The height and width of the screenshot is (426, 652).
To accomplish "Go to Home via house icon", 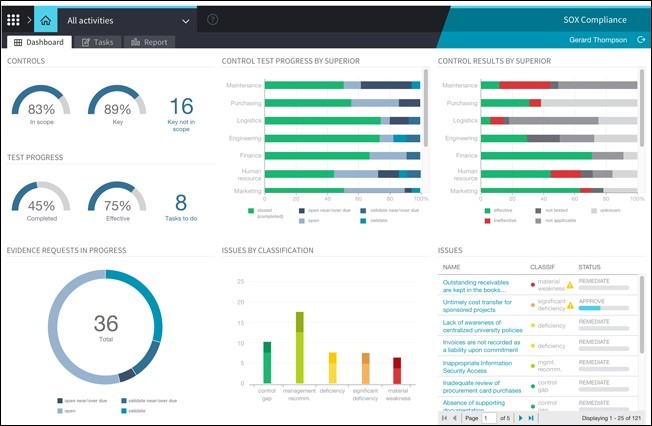I will [x=45, y=19].
